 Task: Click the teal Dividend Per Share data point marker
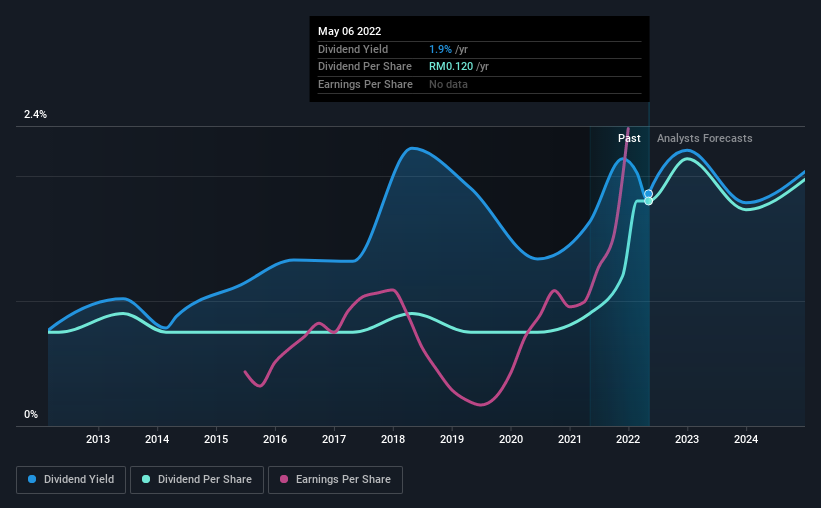coord(648,201)
